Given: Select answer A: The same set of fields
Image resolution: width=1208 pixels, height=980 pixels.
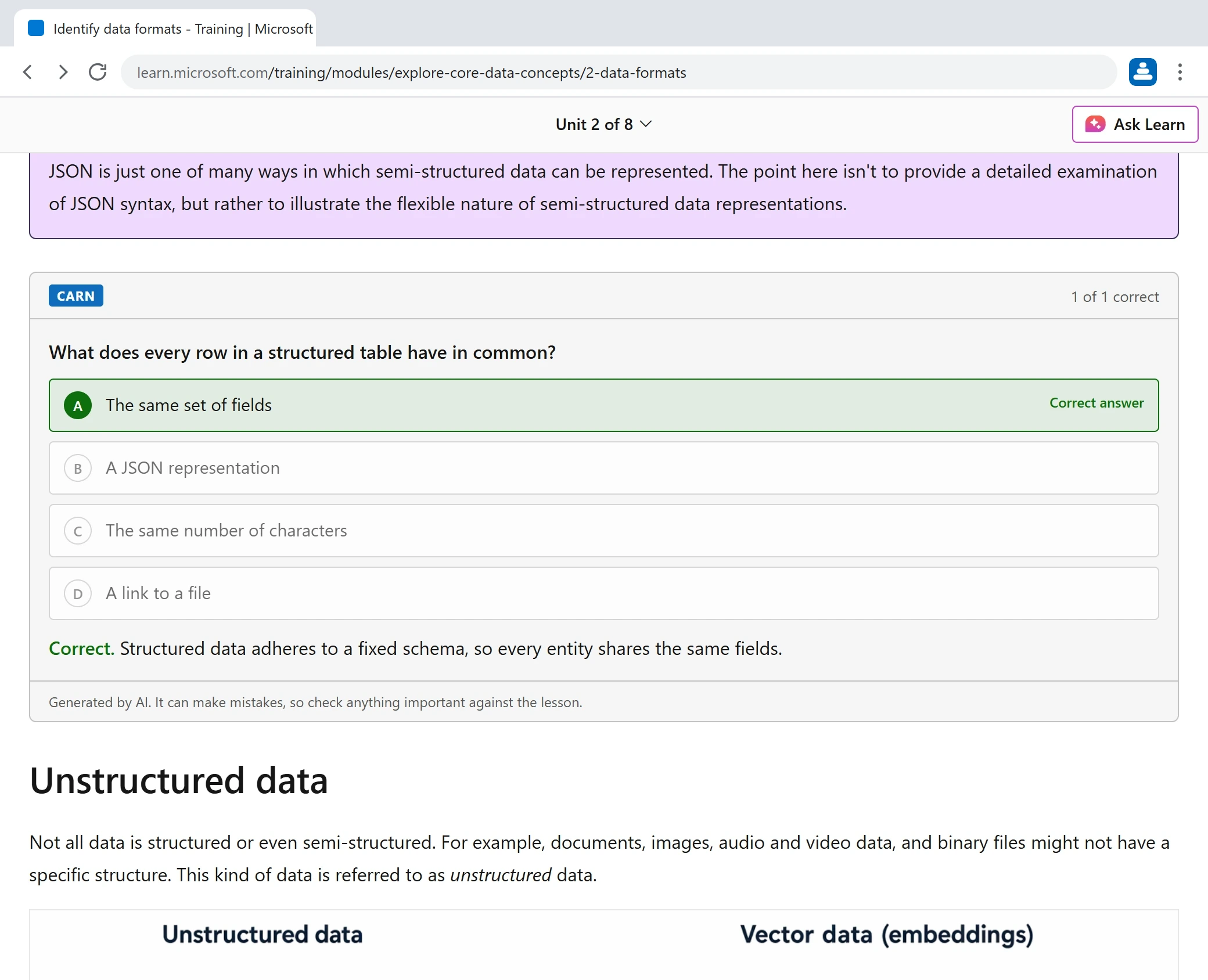Looking at the screenshot, I should pos(603,405).
